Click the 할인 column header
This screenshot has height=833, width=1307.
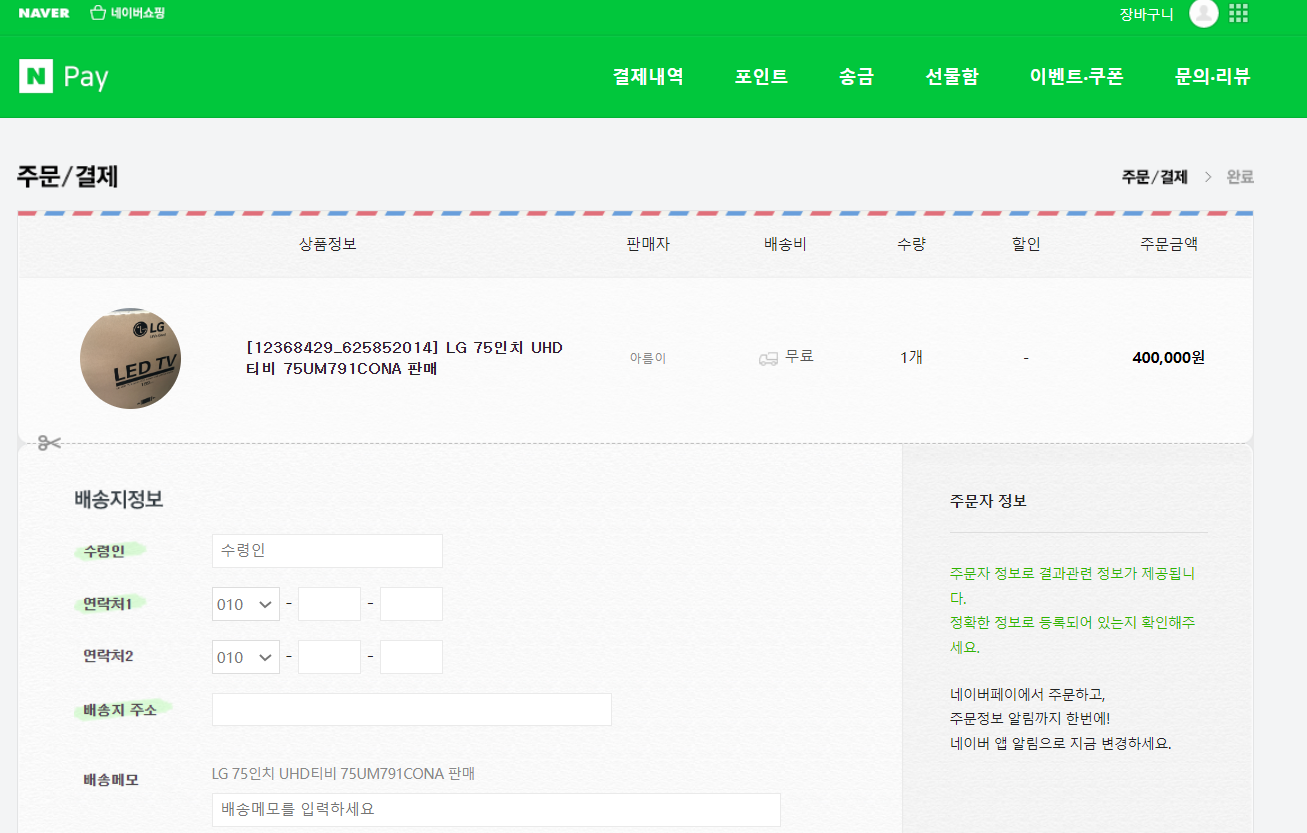(x=1026, y=244)
